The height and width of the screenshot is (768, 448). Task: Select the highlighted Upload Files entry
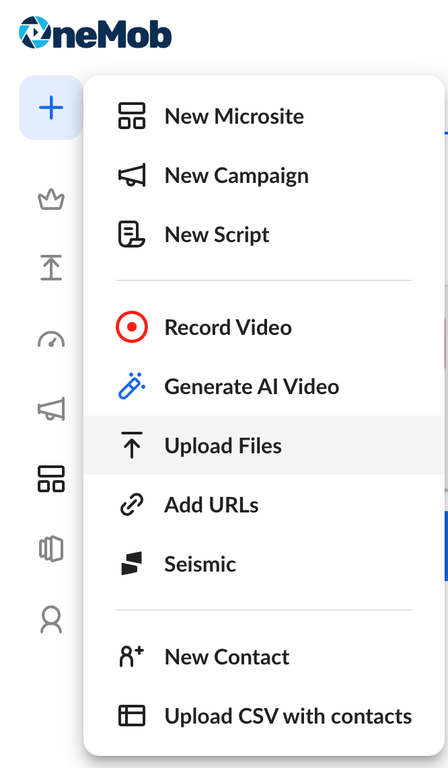pyautogui.click(x=264, y=445)
